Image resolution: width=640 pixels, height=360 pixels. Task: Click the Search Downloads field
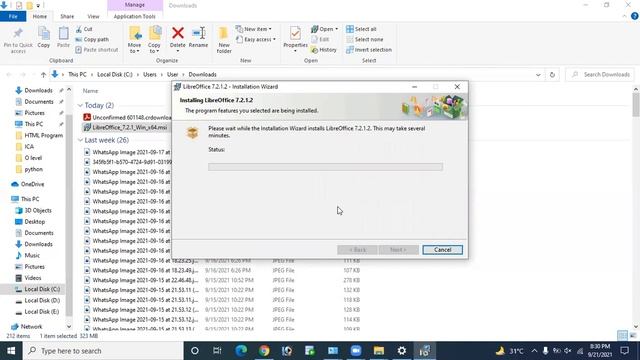[600, 75]
